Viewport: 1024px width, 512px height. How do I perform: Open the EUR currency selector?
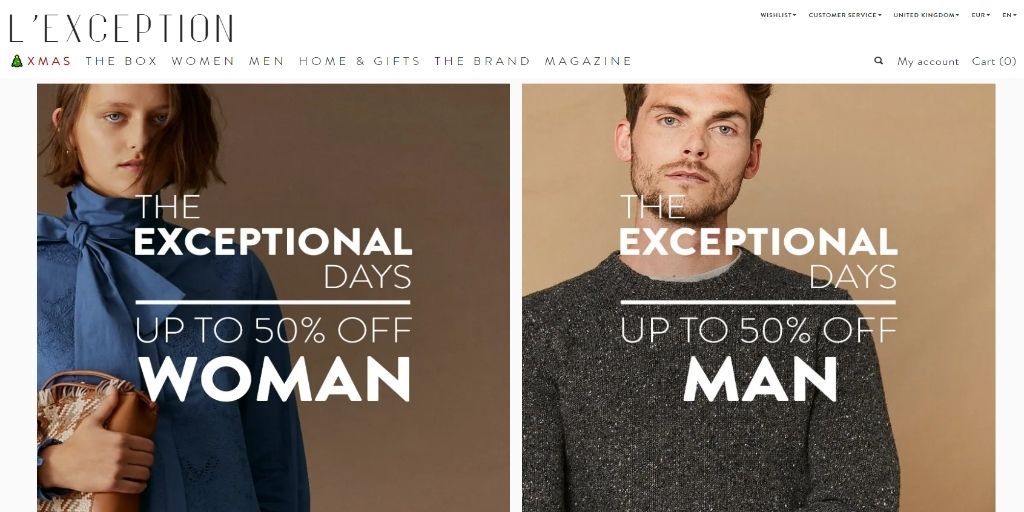coord(980,15)
